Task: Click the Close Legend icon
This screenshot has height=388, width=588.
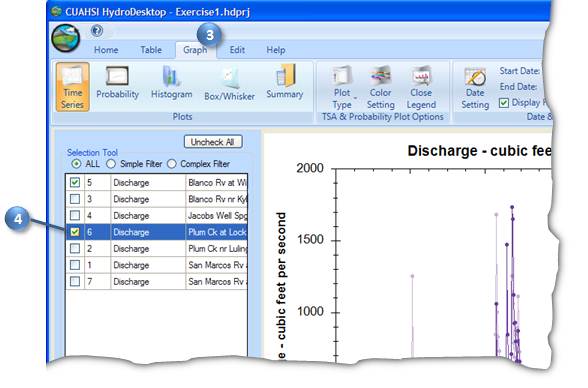Action: (x=421, y=77)
